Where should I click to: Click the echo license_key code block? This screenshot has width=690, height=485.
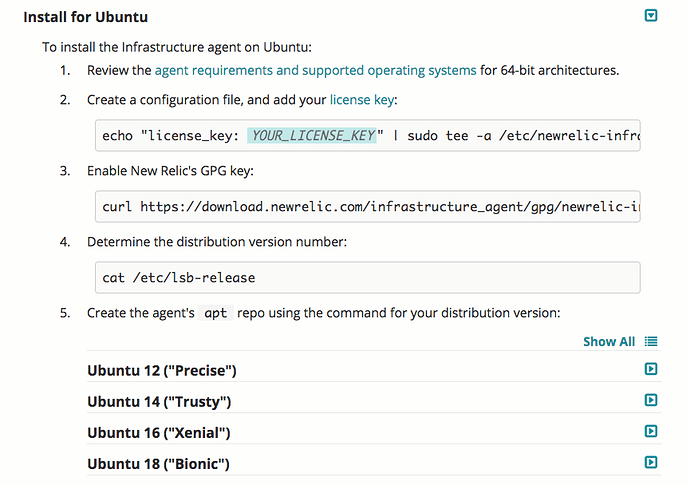coord(367,136)
